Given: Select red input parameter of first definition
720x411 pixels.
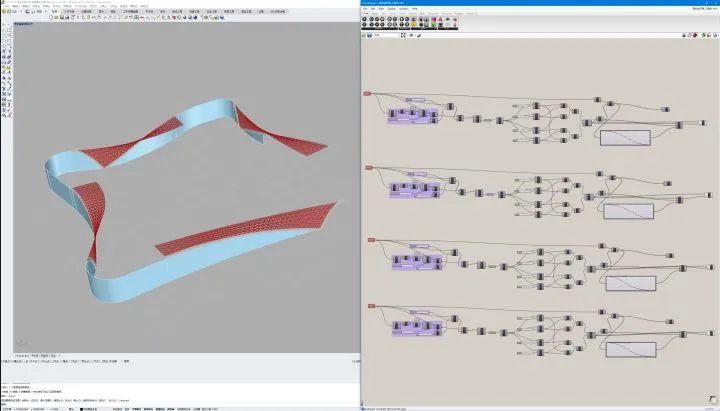Looking at the screenshot, I should click(x=367, y=94).
